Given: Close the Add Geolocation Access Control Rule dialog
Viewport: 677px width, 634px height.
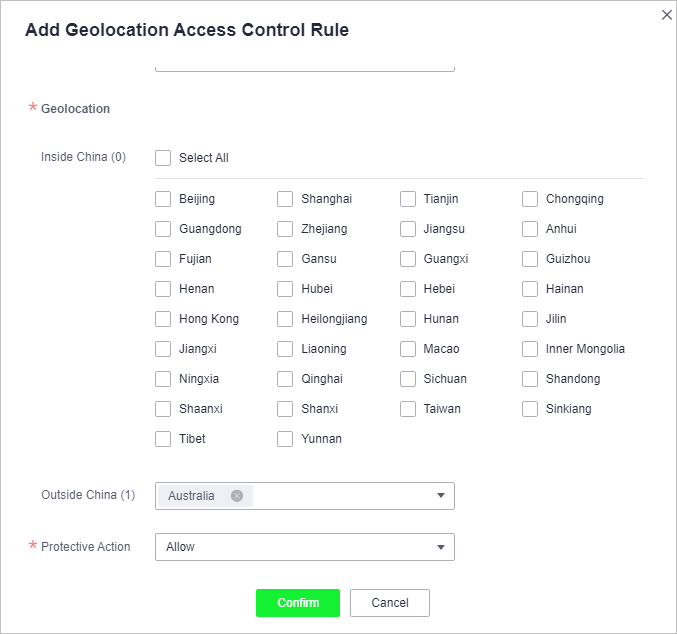Looking at the screenshot, I should tap(667, 15).
